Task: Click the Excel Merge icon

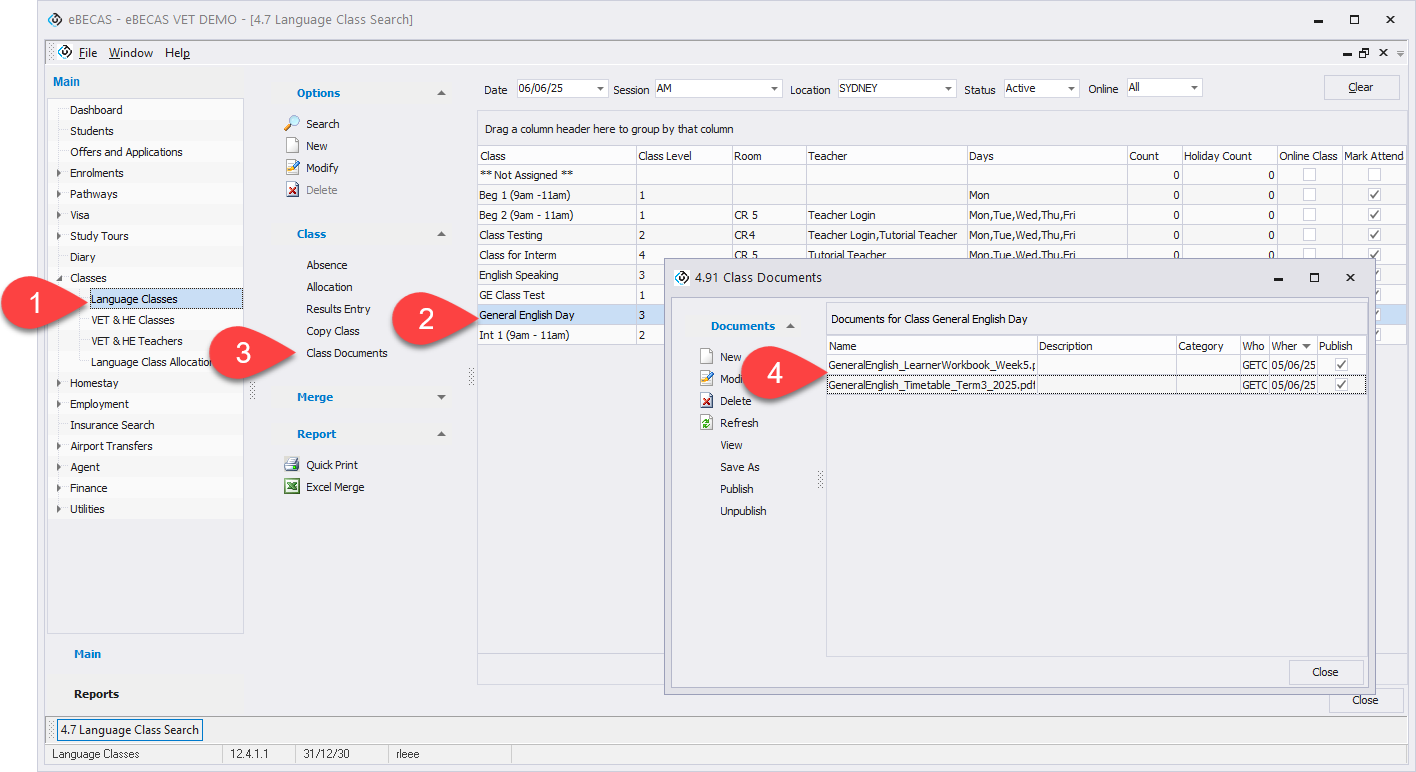Action: 292,487
